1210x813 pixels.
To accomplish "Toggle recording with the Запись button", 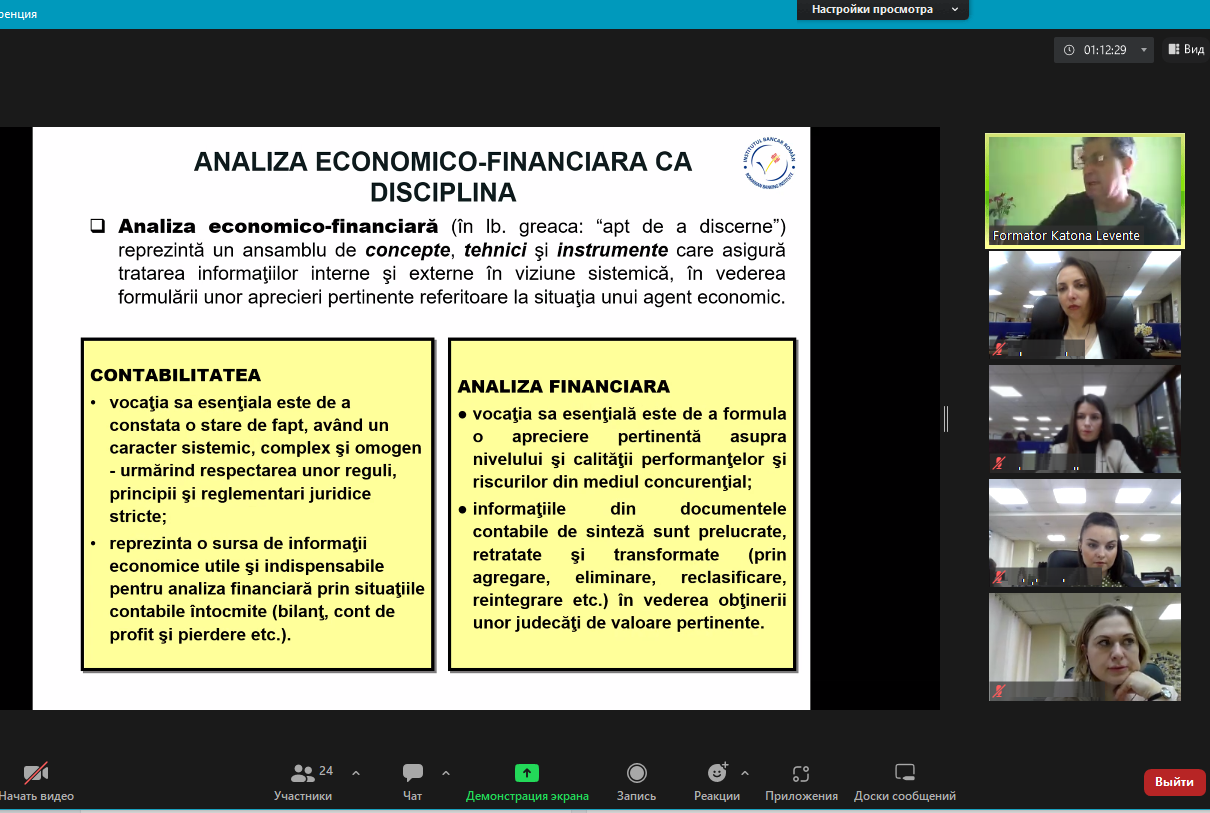I will (x=636, y=773).
